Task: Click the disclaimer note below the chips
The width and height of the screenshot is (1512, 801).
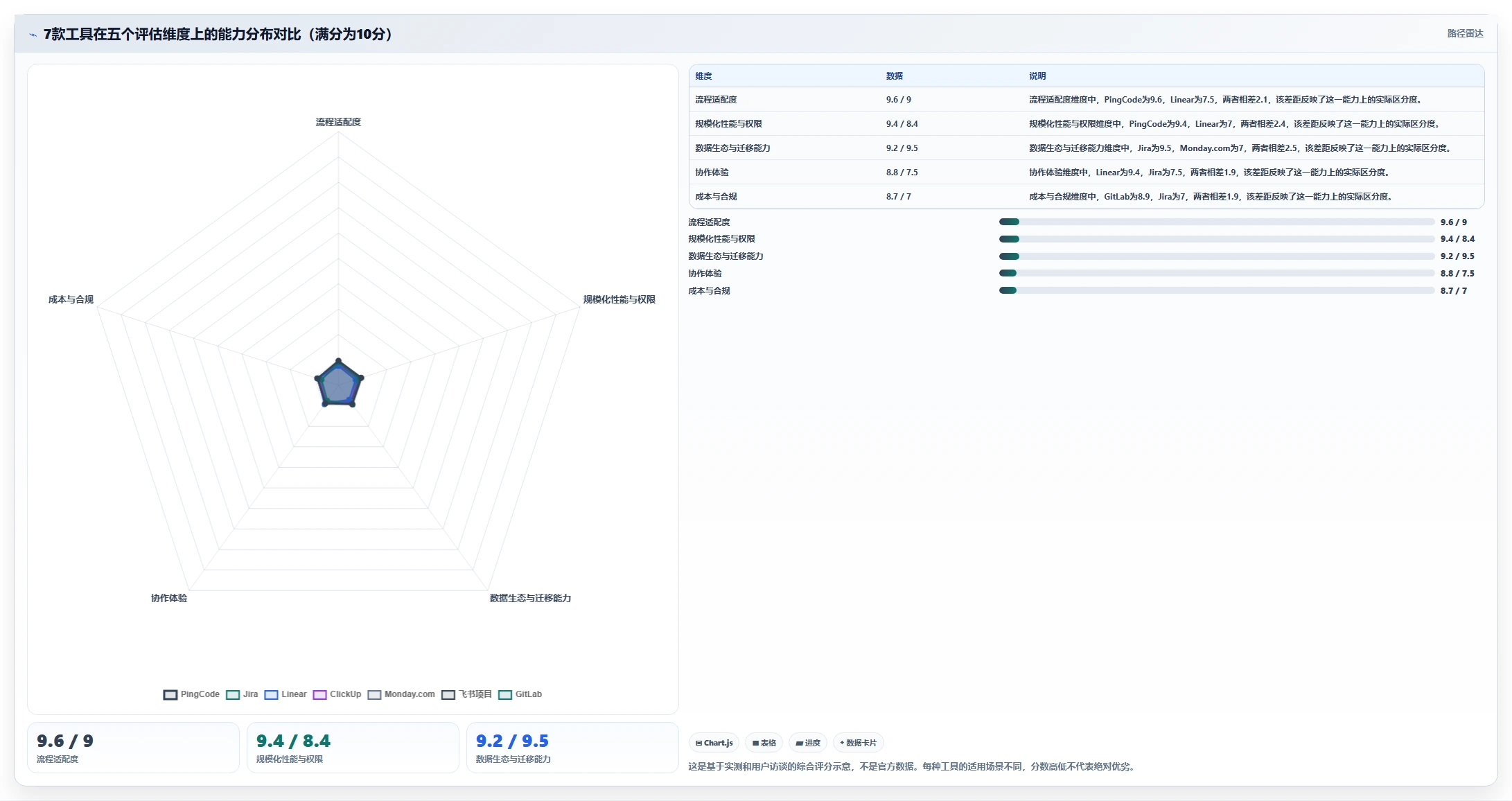Action: 911,766
